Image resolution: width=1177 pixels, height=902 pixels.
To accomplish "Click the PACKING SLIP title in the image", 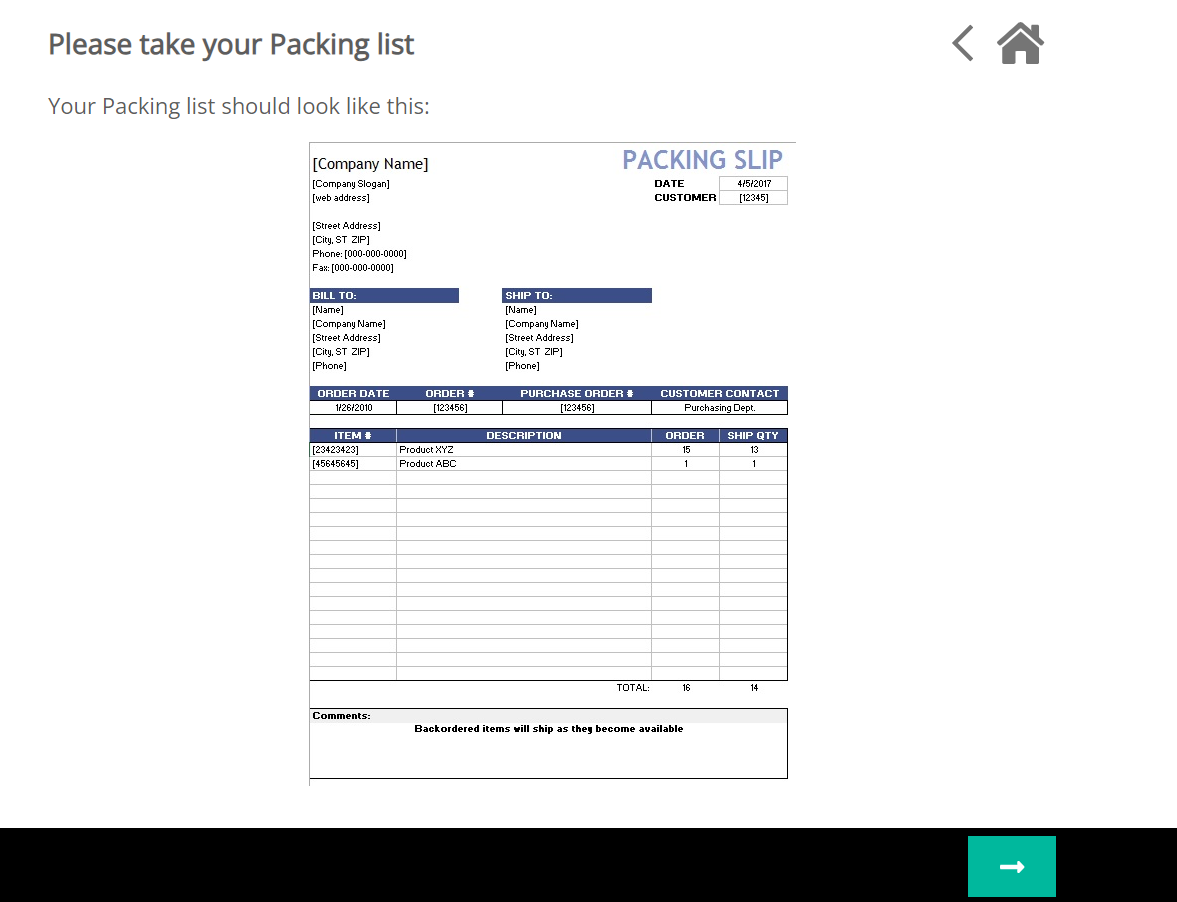I will 702,160.
